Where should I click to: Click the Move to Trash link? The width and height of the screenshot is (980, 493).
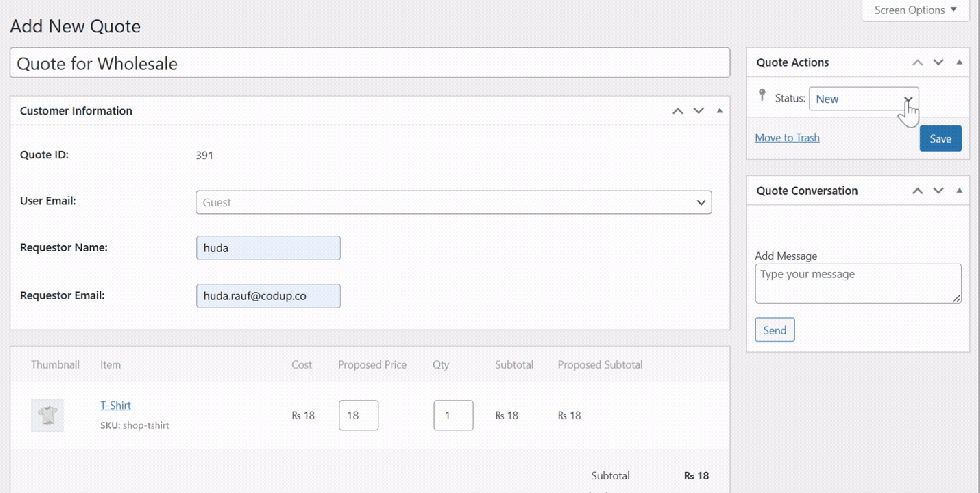[x=787, y=138]
